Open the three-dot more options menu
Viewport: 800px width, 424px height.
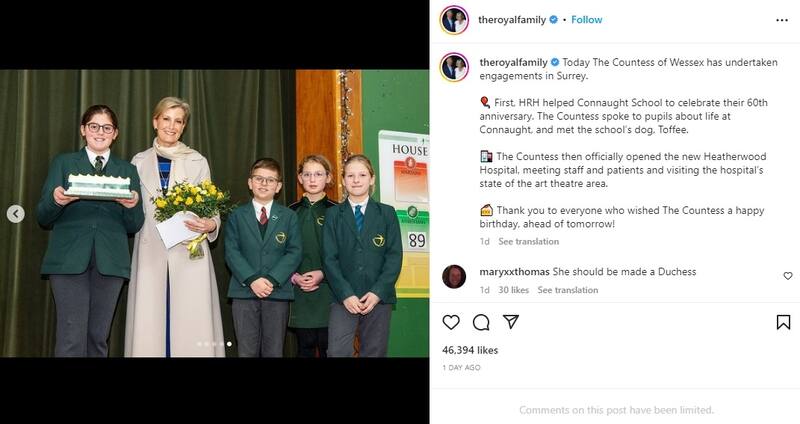[782, 20]
